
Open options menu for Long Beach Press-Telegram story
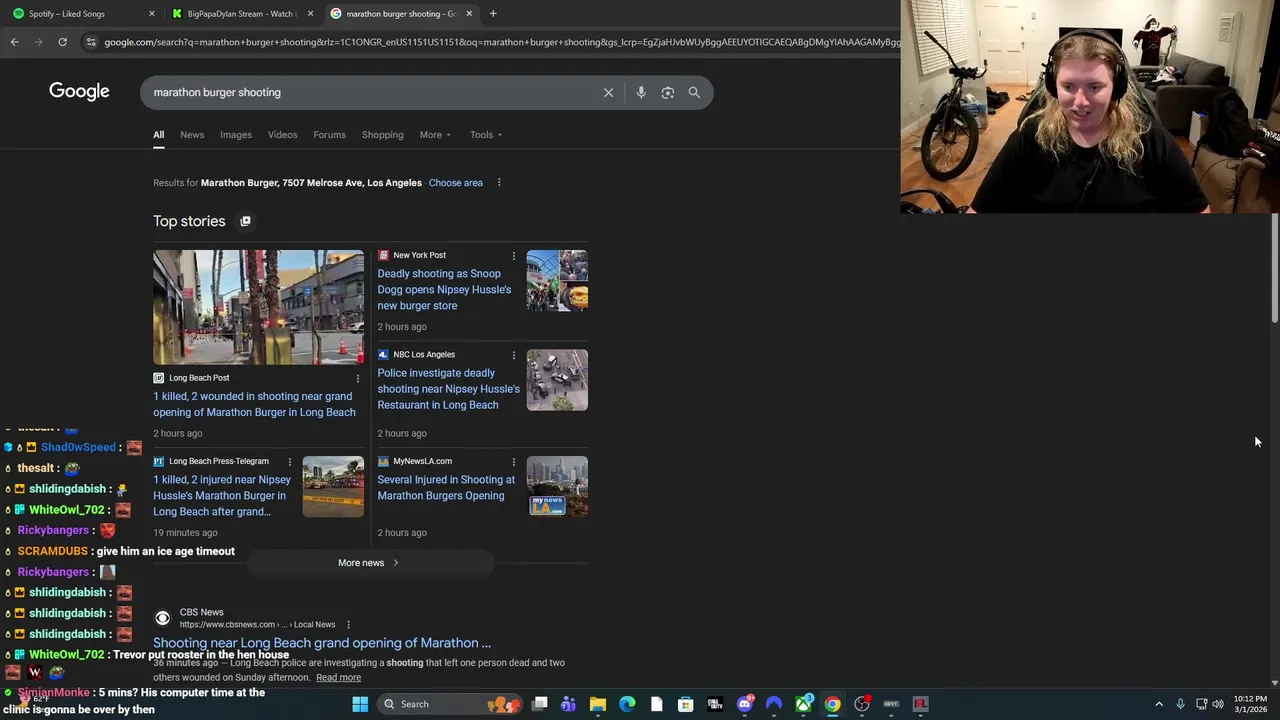point(290,462)
